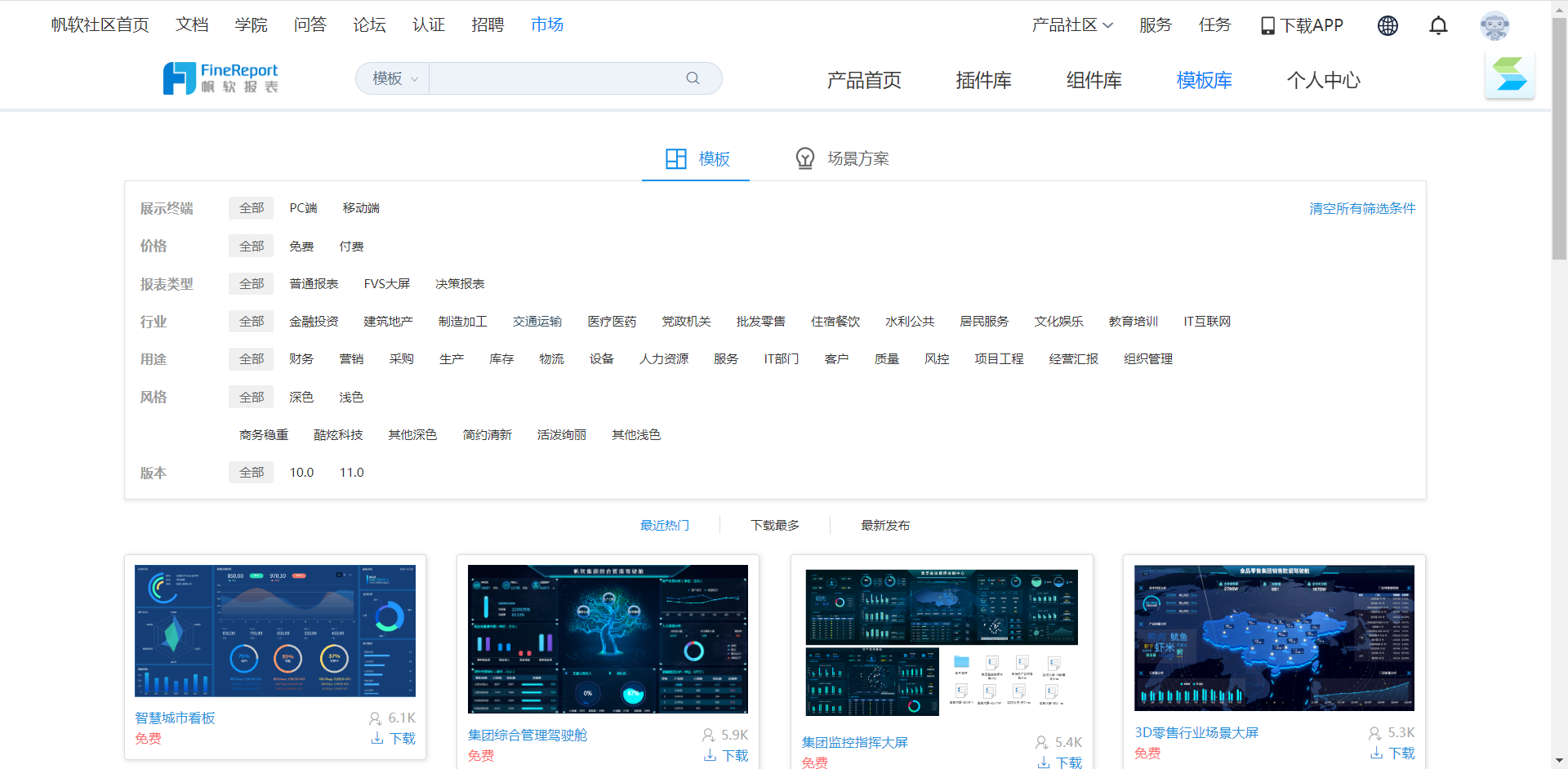This screenshot has height=769, width=1568.
Task: Open 任务 top navigation link
Action: (x=1214, y=25)
